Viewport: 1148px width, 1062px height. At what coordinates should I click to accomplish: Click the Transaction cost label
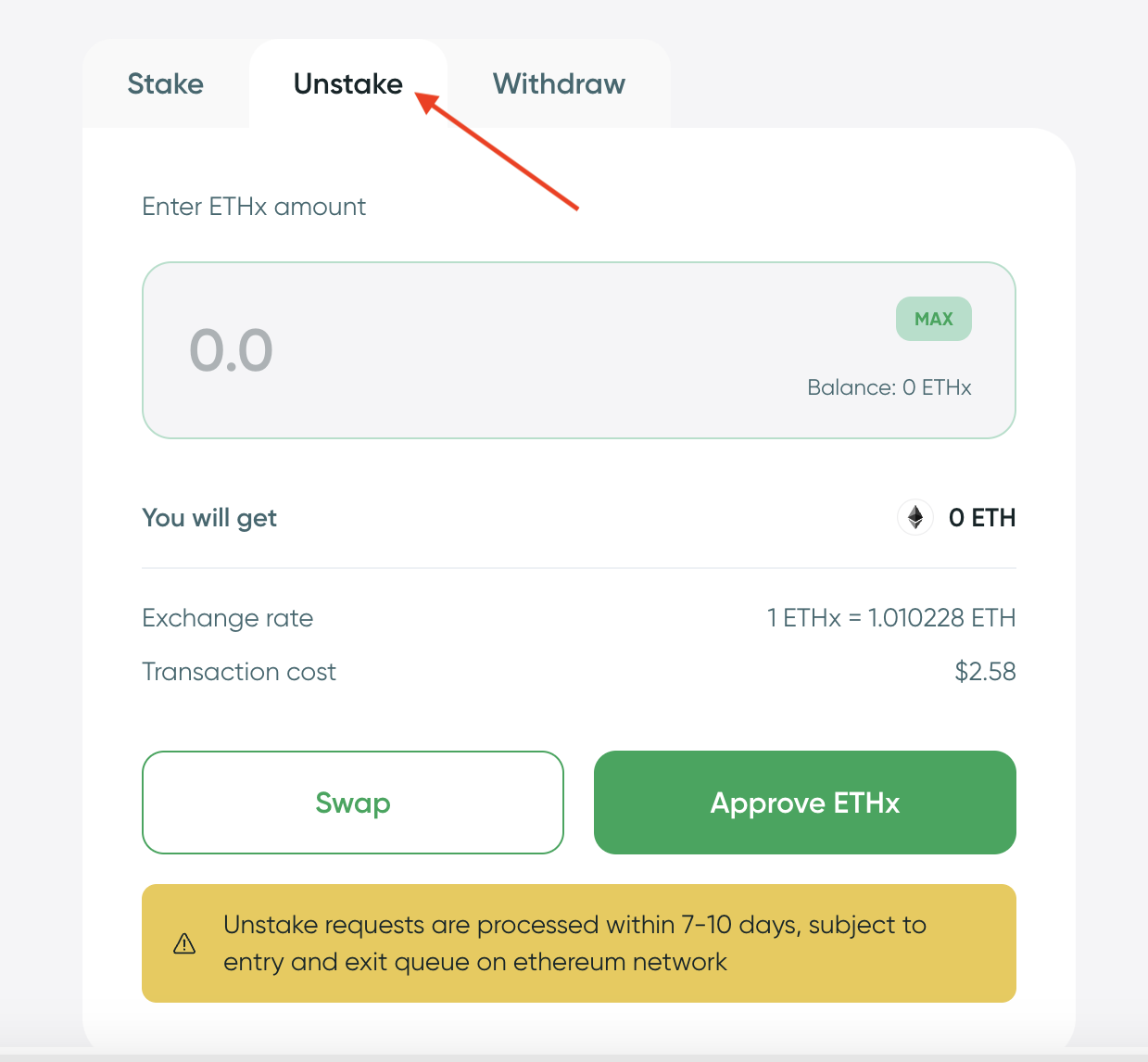239,672
